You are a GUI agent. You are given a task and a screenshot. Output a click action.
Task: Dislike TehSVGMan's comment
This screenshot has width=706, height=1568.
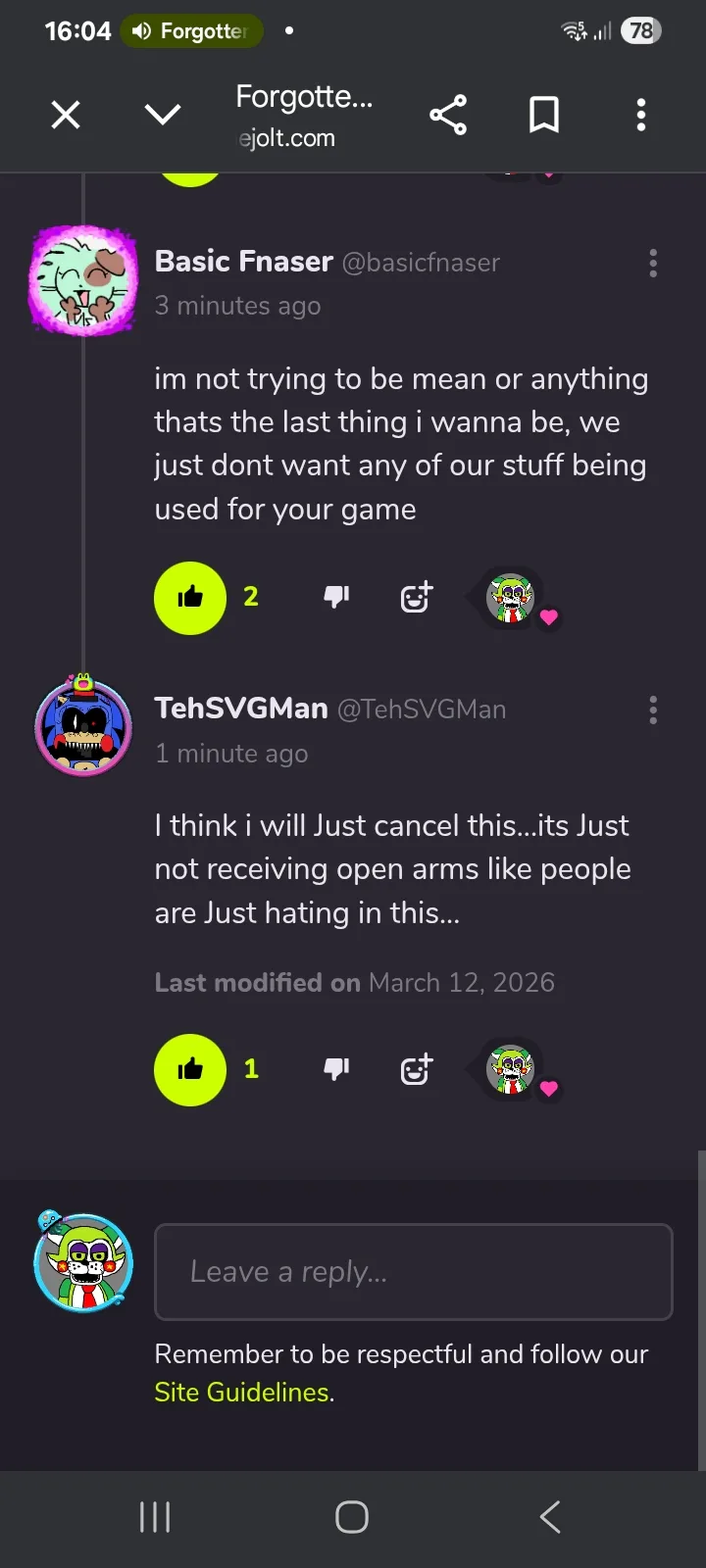[x=336, y=1068]
